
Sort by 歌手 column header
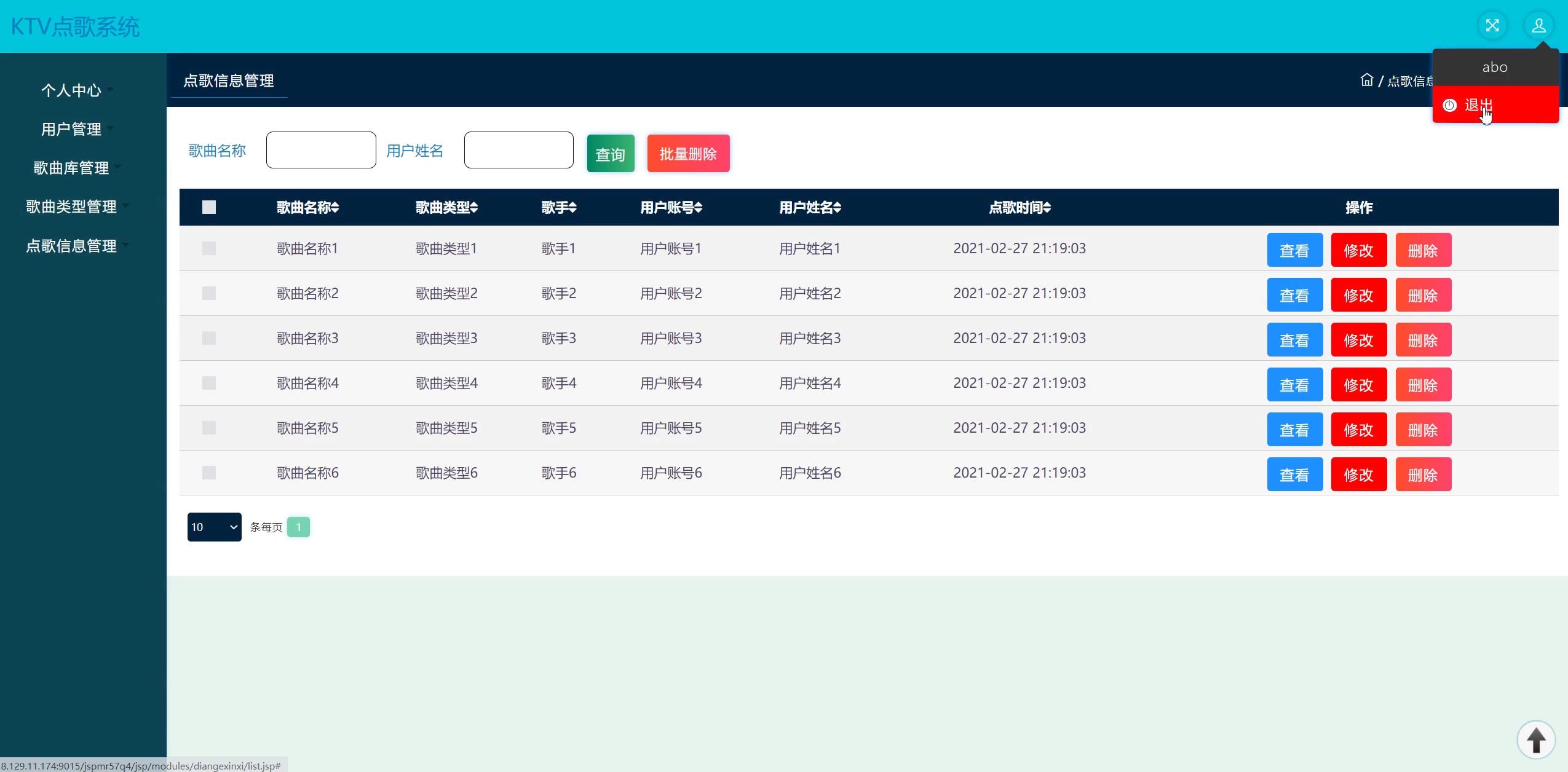[x=559, y=208]
